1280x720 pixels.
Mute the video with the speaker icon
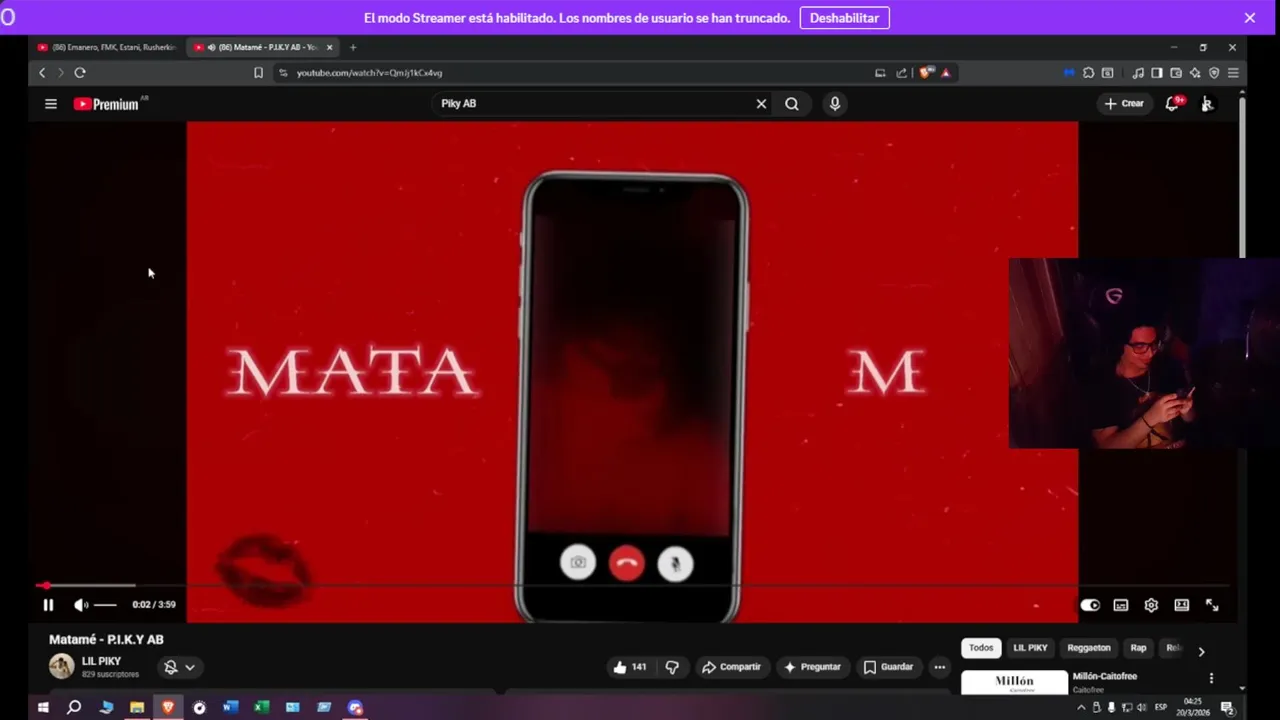[x=81, y=605]
